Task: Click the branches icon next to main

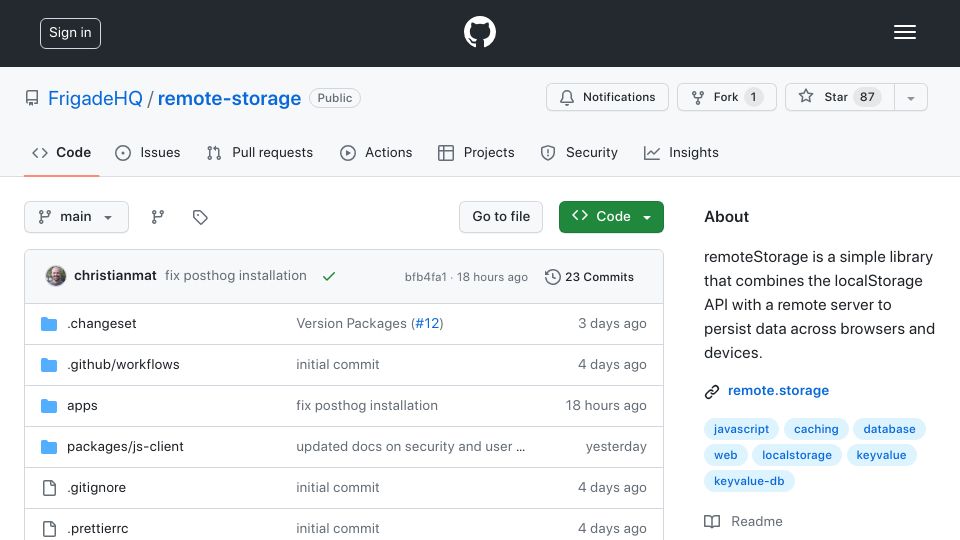Action: (158, 217)
